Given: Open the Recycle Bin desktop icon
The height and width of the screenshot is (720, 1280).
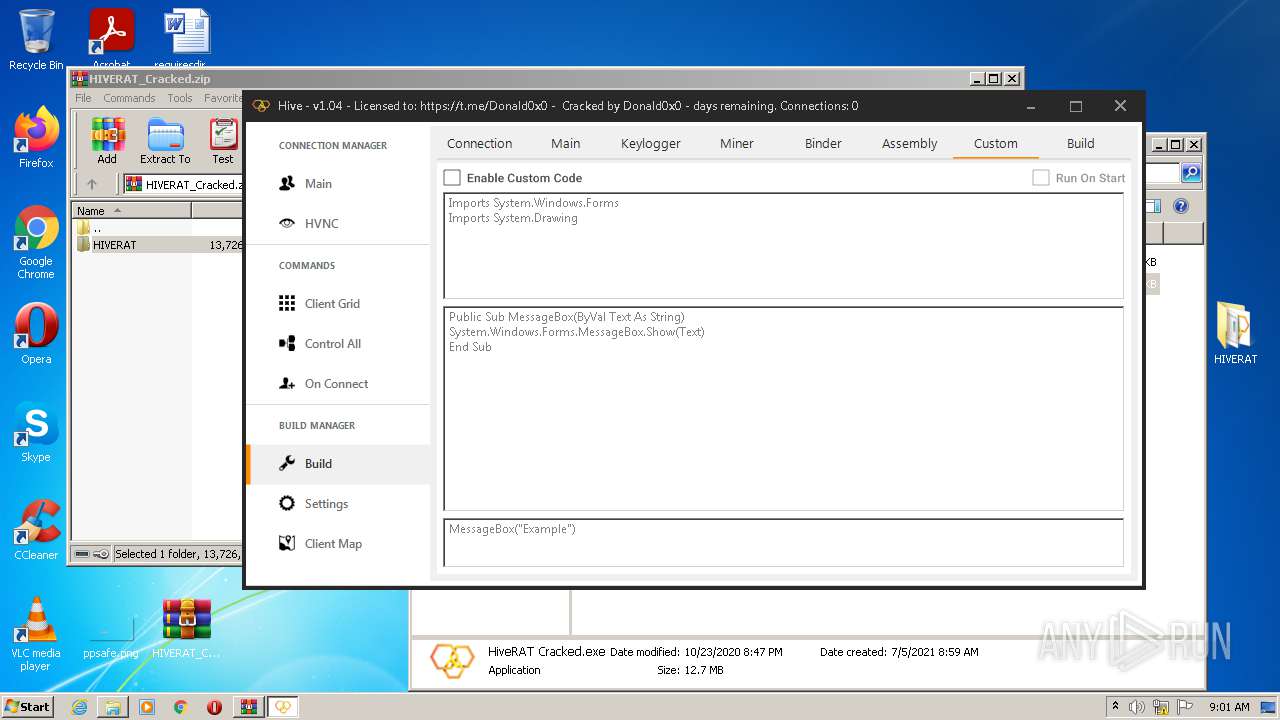Looking at the screenshot, I should point(36,40).
